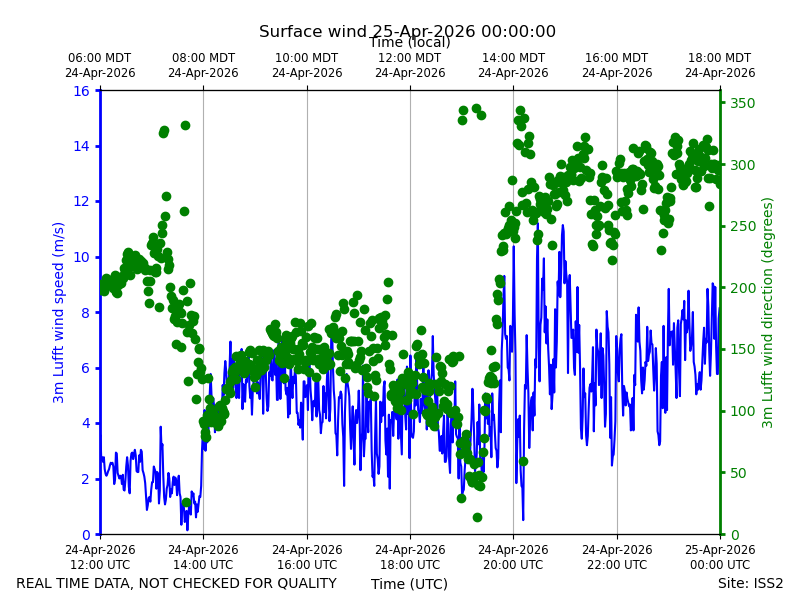Click the Site: ISS2 text
This screenshot has width=800, height=600.
point(750,583)
